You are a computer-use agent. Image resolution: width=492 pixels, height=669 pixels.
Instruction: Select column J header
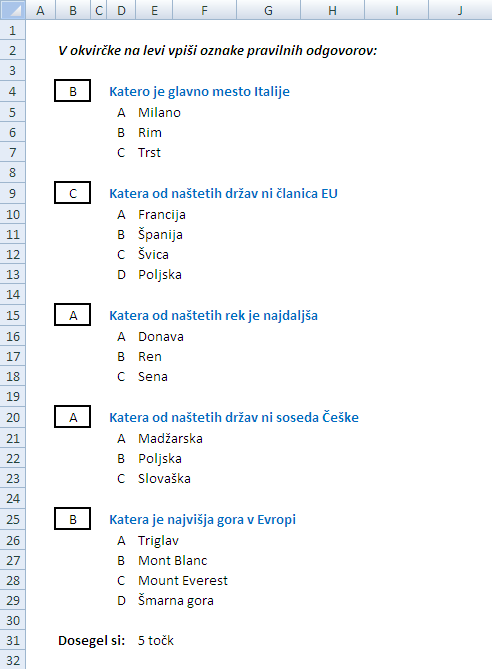pos(460,10)
